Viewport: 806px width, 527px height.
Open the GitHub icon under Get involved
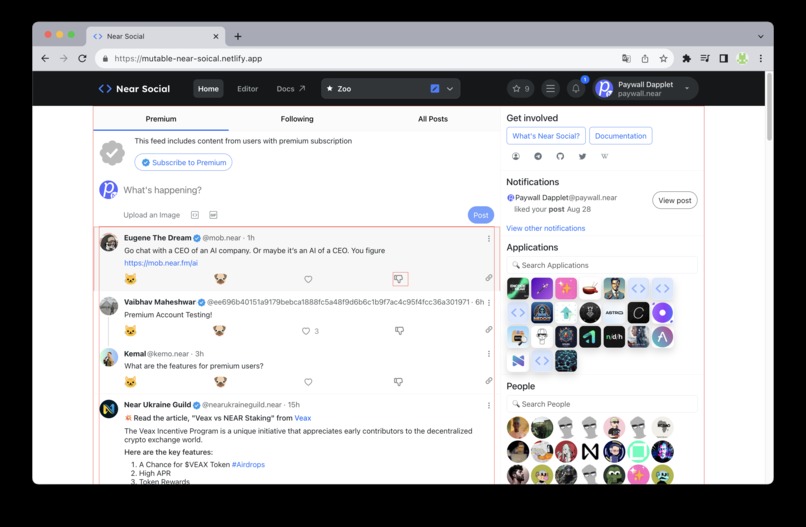pos(560,156)
